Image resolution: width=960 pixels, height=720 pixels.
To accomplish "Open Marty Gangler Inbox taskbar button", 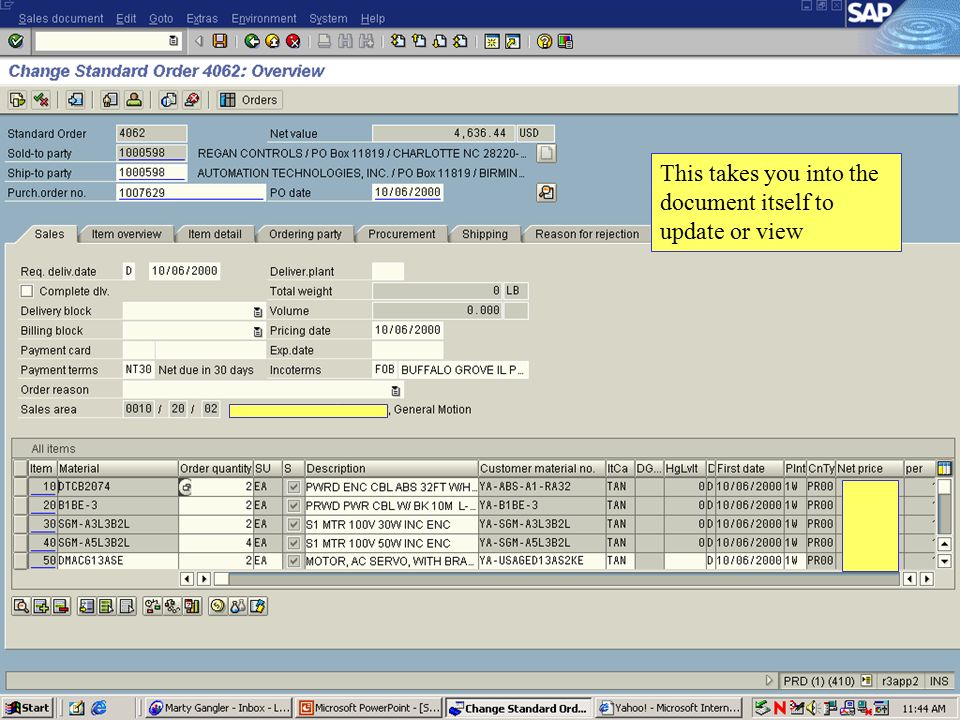I will point(219,708).
